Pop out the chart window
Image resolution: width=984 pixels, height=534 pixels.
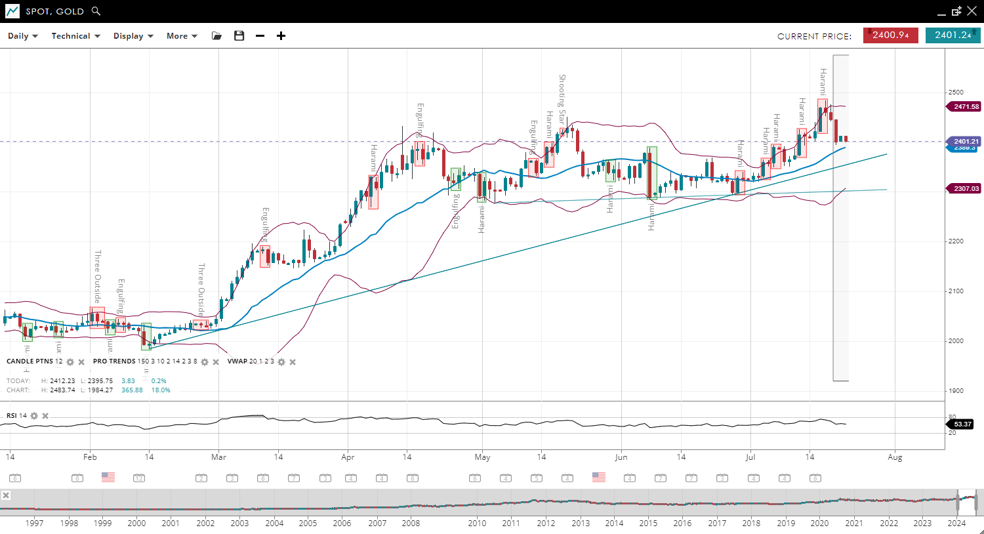(956, 11)
